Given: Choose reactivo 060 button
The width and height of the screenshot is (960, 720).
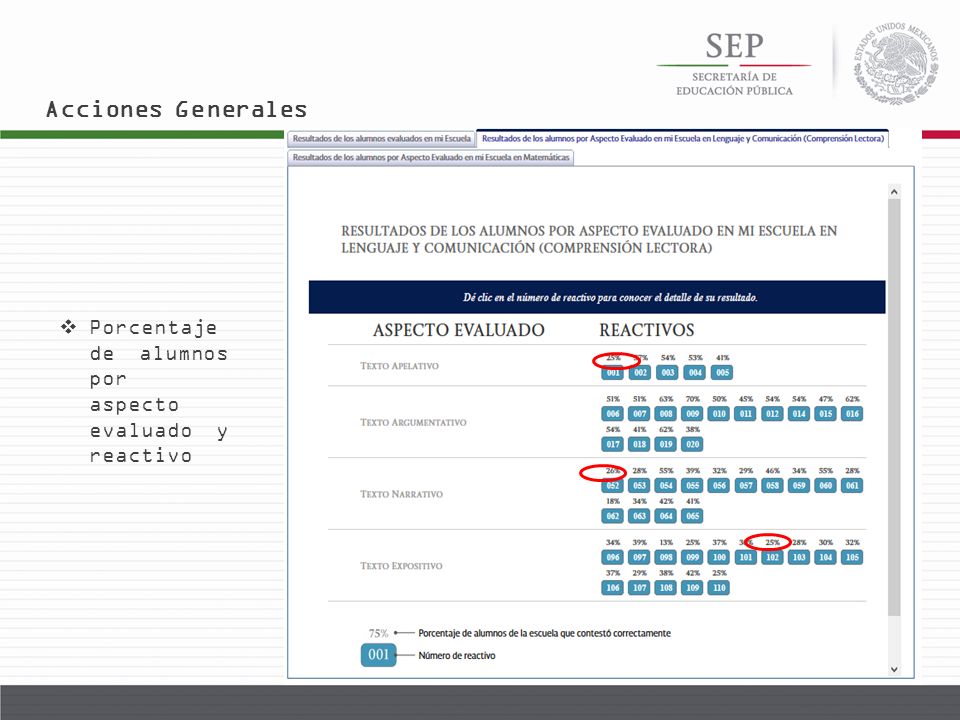Looking at the screenshot, I should (826, 486).
